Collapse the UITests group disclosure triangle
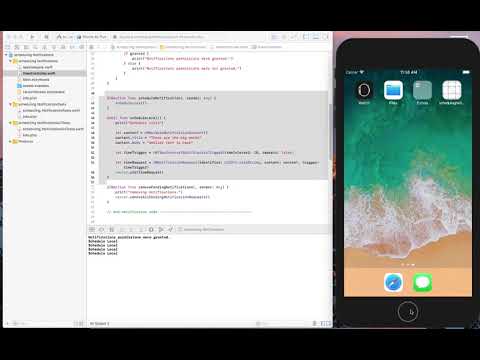Screen dimensions: 480x360 click(10, 123)
